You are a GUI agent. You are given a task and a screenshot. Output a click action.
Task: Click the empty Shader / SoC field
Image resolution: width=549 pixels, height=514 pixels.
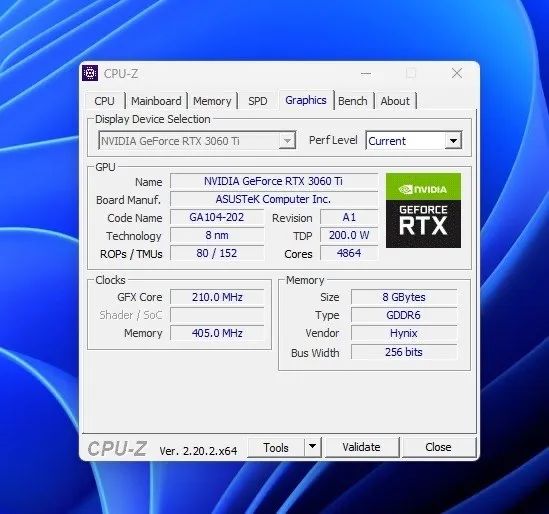[217, 315]
